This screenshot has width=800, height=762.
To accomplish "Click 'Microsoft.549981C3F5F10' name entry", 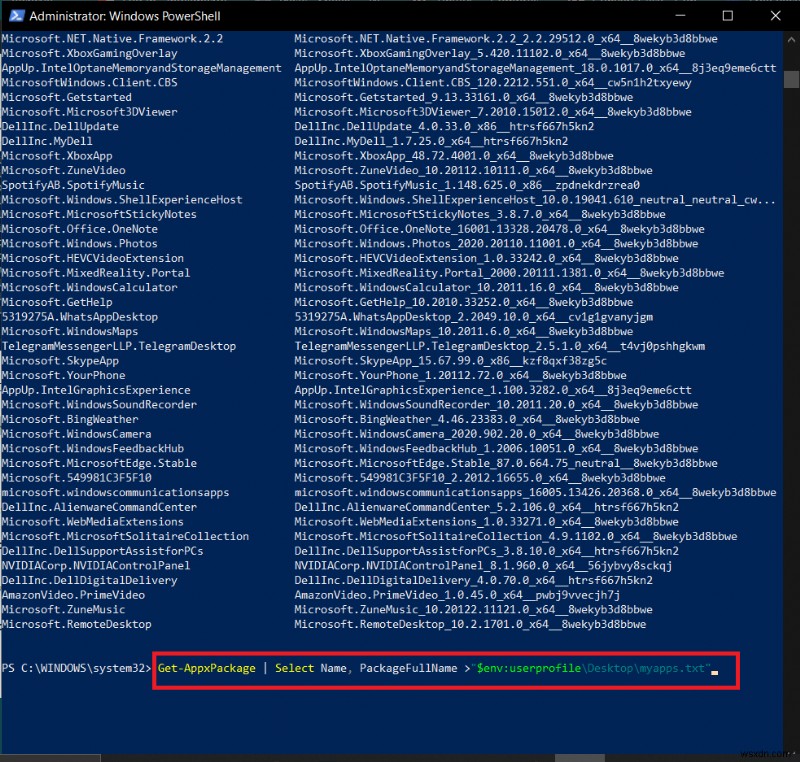I will coord(76,478).
